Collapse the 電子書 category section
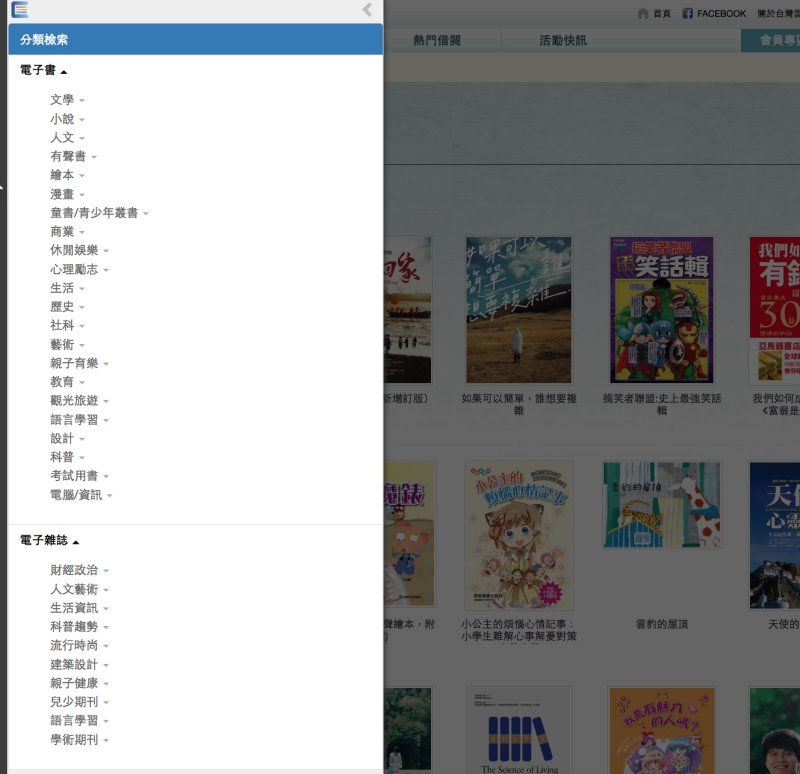Viewport: 800px width, 774px height. pos(43,70)
